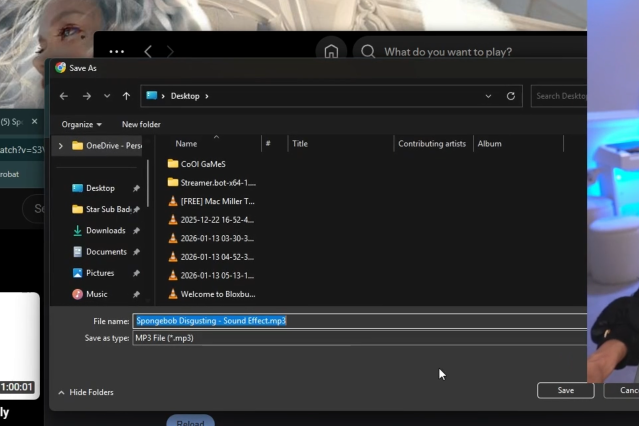Click the pin icon next to Documents
Image resolution: width=639 pixels, height=426 pixels.
(136, 252)
